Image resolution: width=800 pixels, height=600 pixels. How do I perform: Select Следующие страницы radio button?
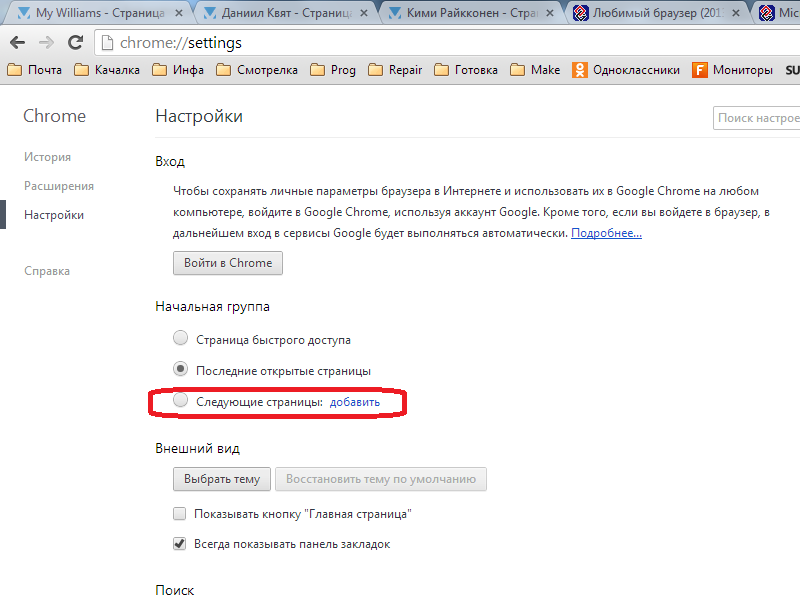(x=180, y=400)
